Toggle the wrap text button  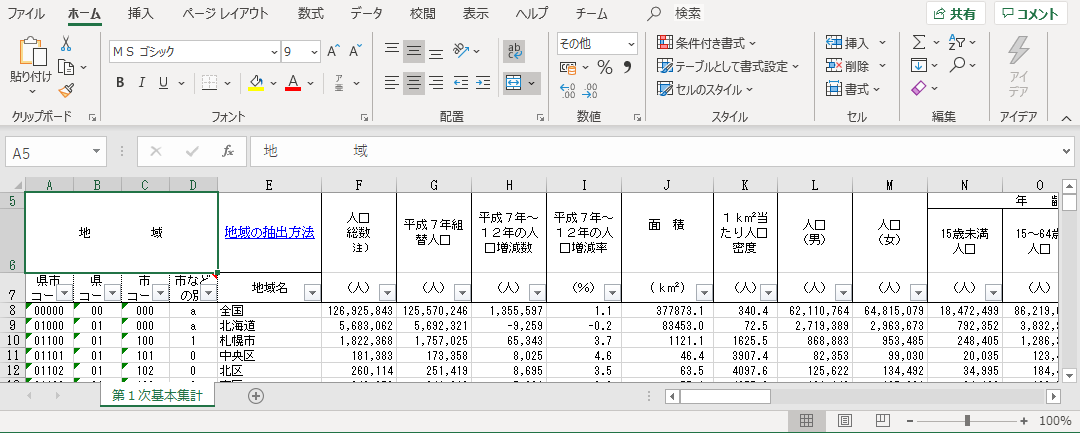click(x=516, y=51)
